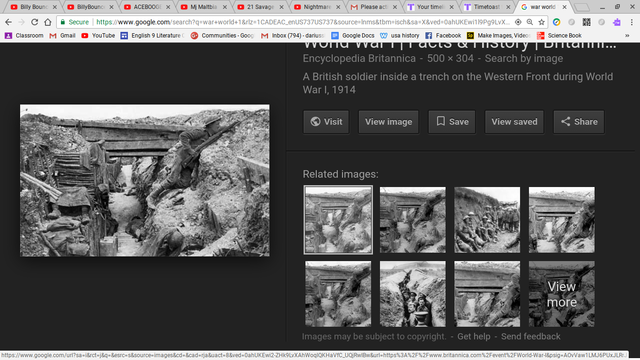Viewport: 640px width, 360px height.
Task: Open English 9 Literature bookmark
Action: coord(152,36)
